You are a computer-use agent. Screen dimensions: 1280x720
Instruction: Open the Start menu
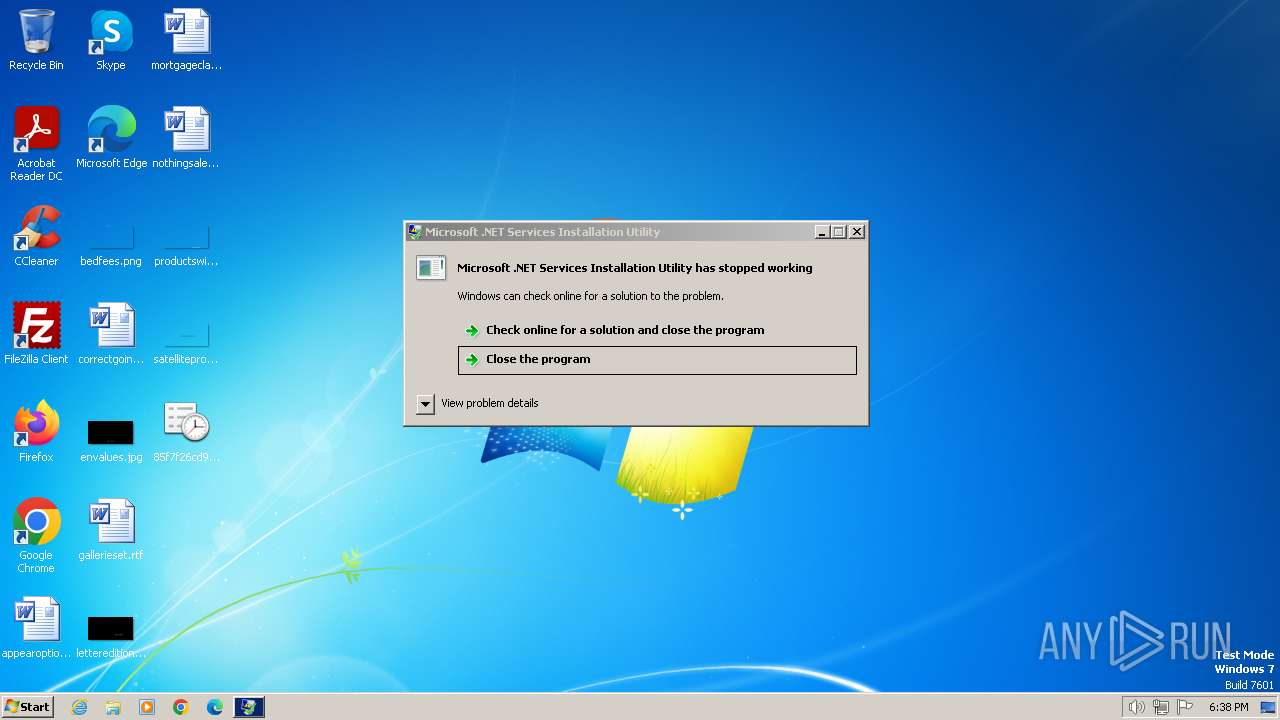tap(27, 706)
